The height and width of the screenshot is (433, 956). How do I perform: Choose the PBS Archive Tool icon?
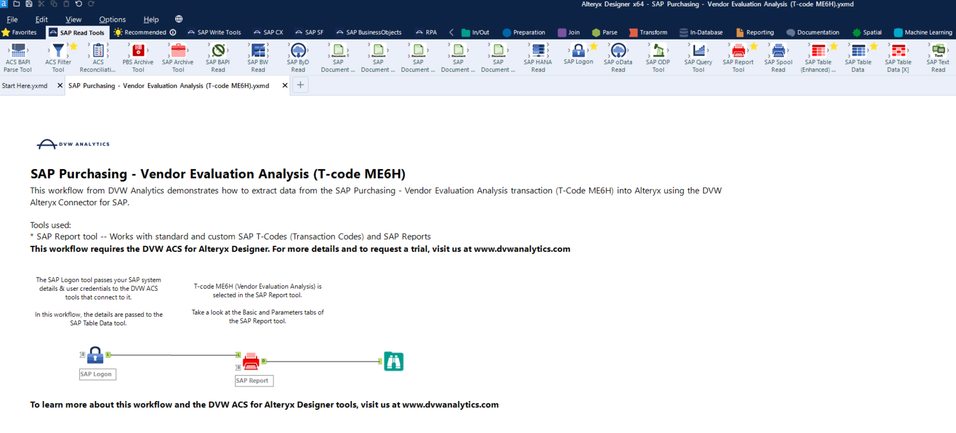pyautogui.click(x=138, y=50)
